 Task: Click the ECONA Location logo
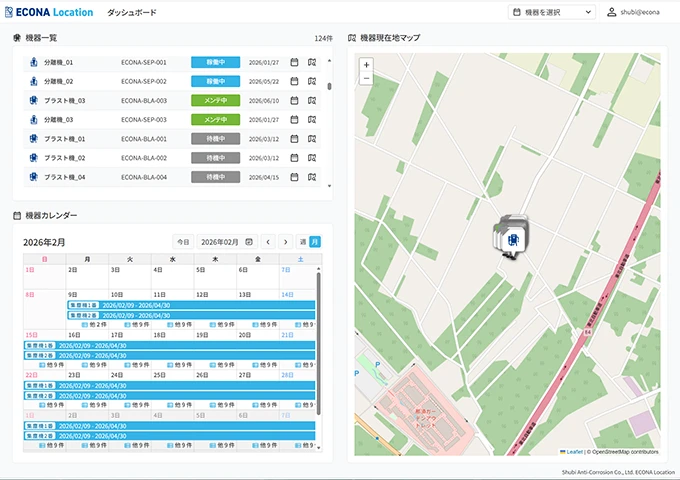tap(49, 12)
